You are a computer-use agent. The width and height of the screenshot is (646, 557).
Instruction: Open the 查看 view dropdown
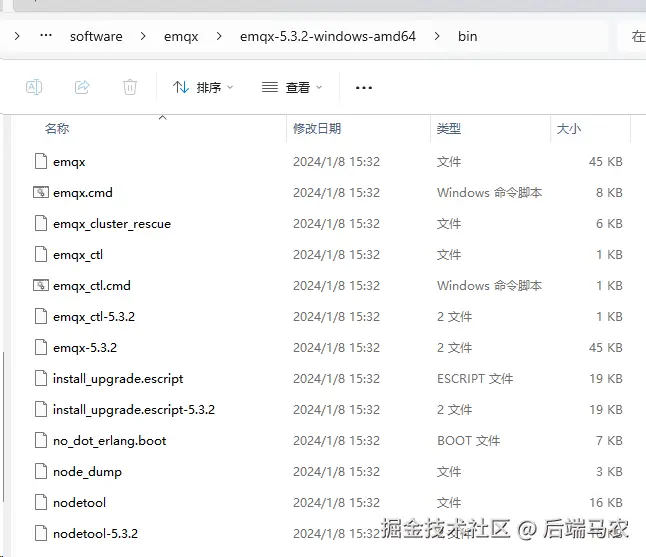[x=292, y=87]
